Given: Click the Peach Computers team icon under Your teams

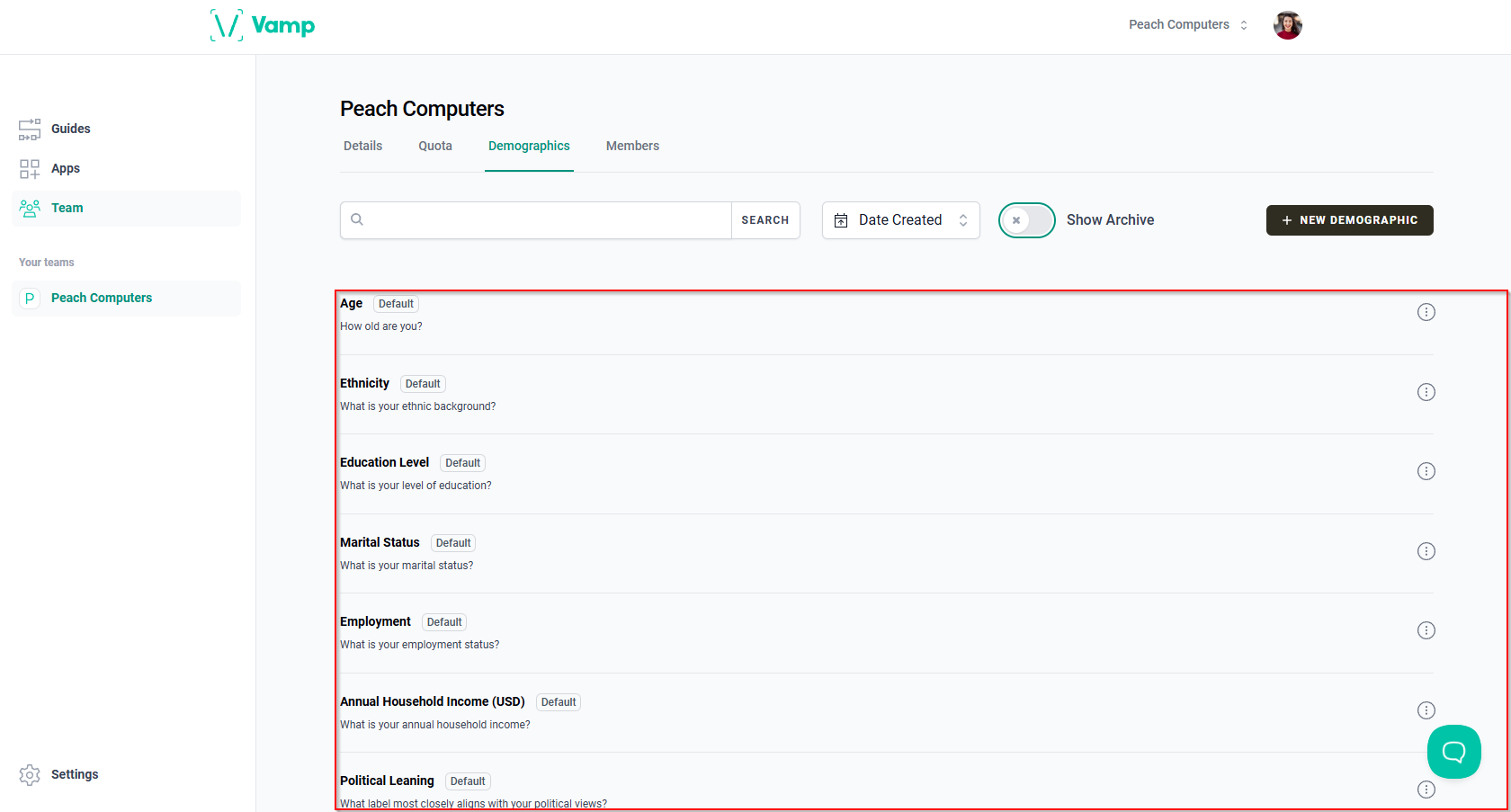Looking at the screenshot, I should point(30,298).
